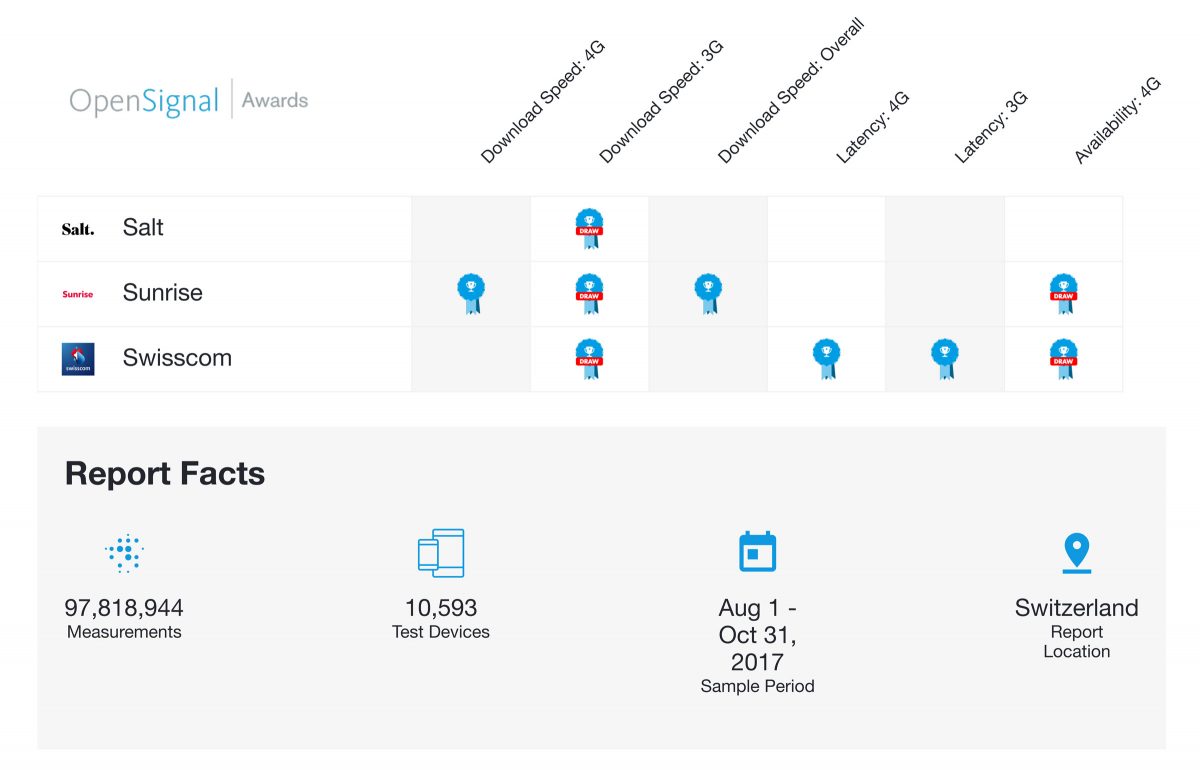Click the Report Facts heading
This screenshot has height=770, width=1200.
click(x=165, y=473)
